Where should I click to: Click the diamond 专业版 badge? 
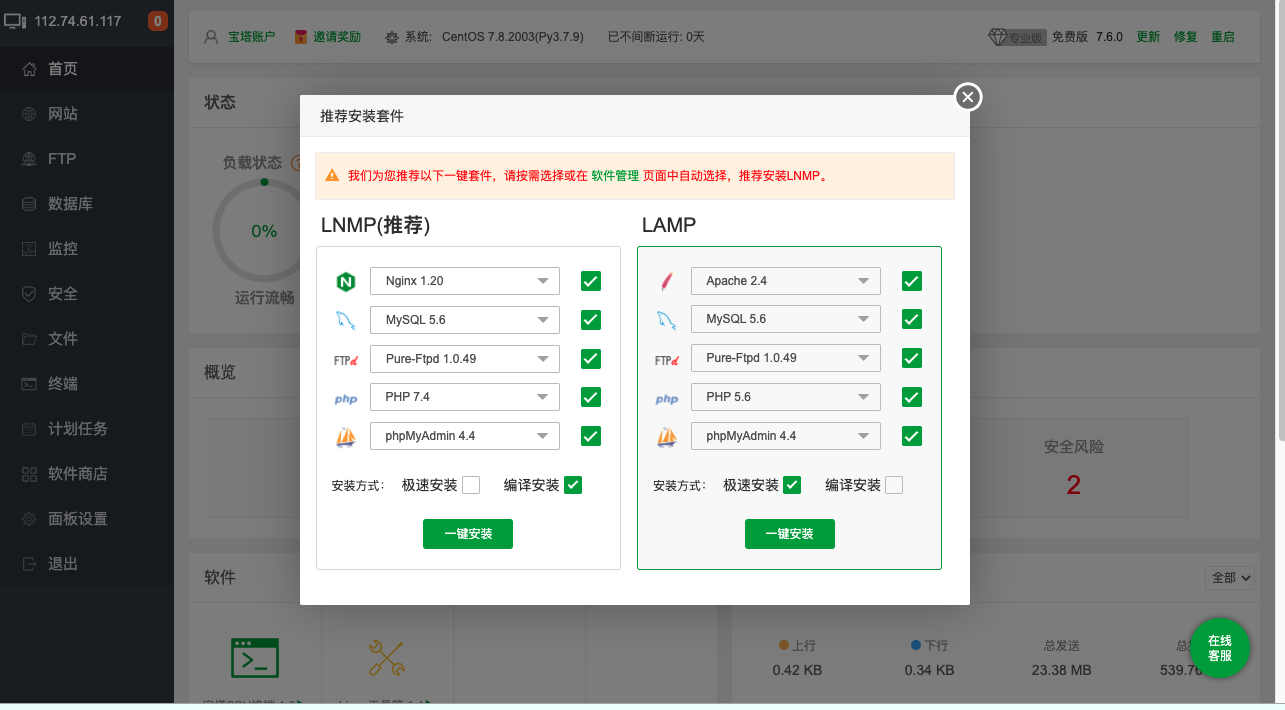click(x=1016, y=37)
